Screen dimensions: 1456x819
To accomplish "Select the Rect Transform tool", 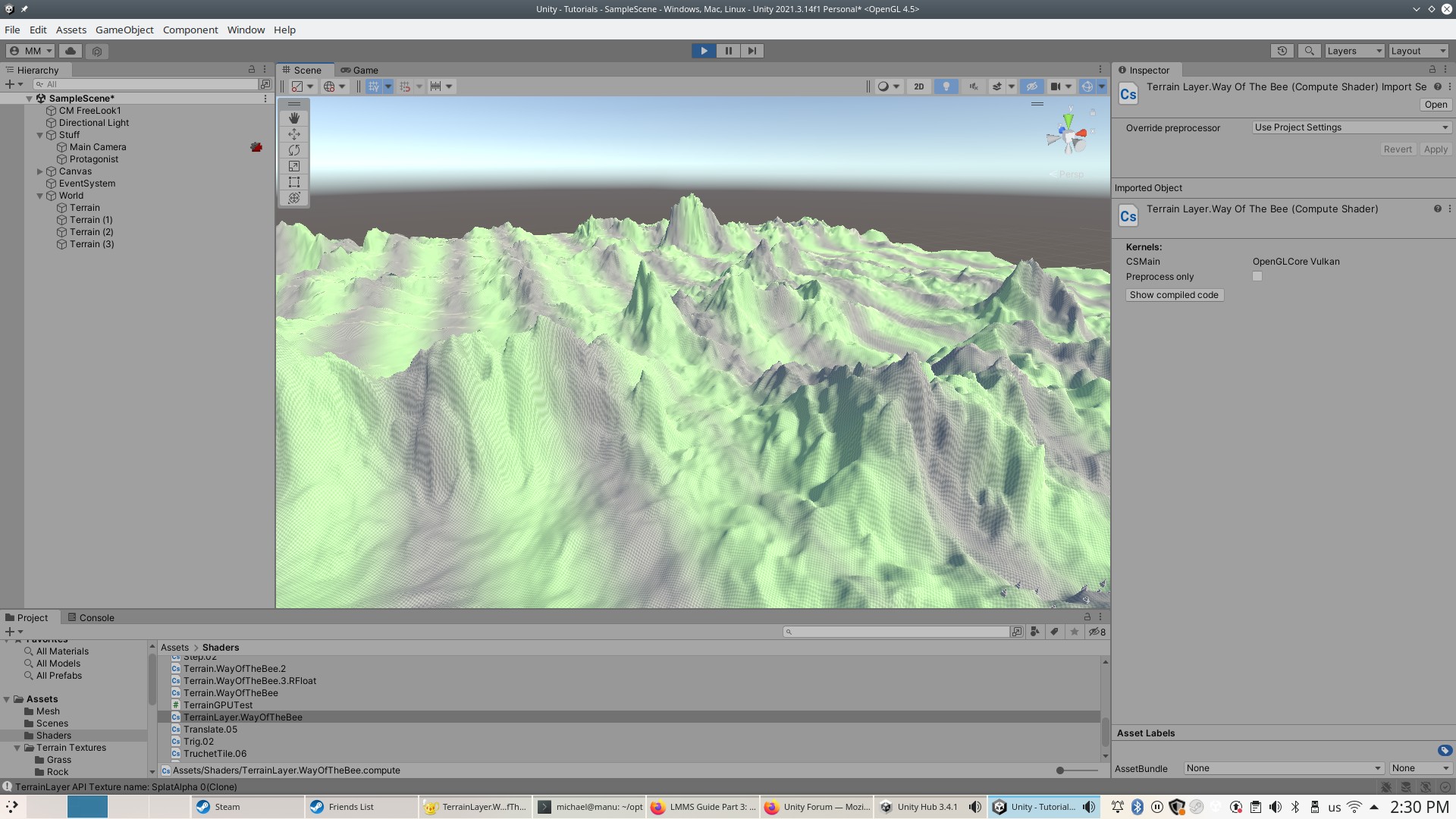I will click(x=293, y=182).
